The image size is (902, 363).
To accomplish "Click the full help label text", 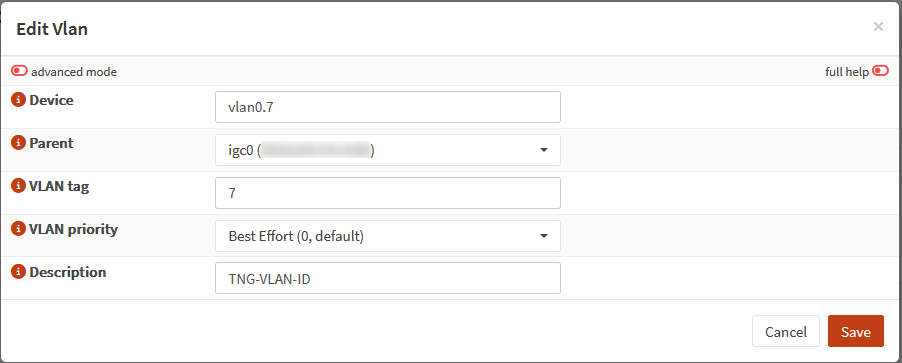I will (847, 72).
